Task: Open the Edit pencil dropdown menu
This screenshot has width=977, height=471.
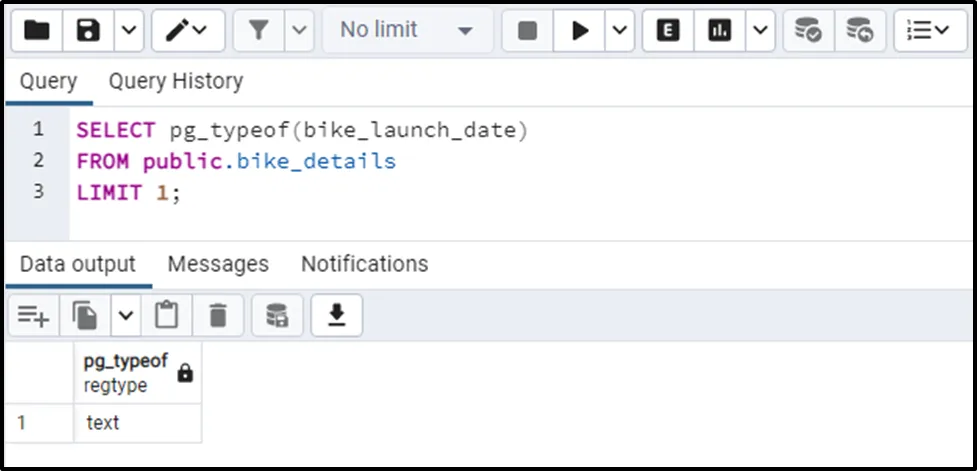Action: [187, 31]
